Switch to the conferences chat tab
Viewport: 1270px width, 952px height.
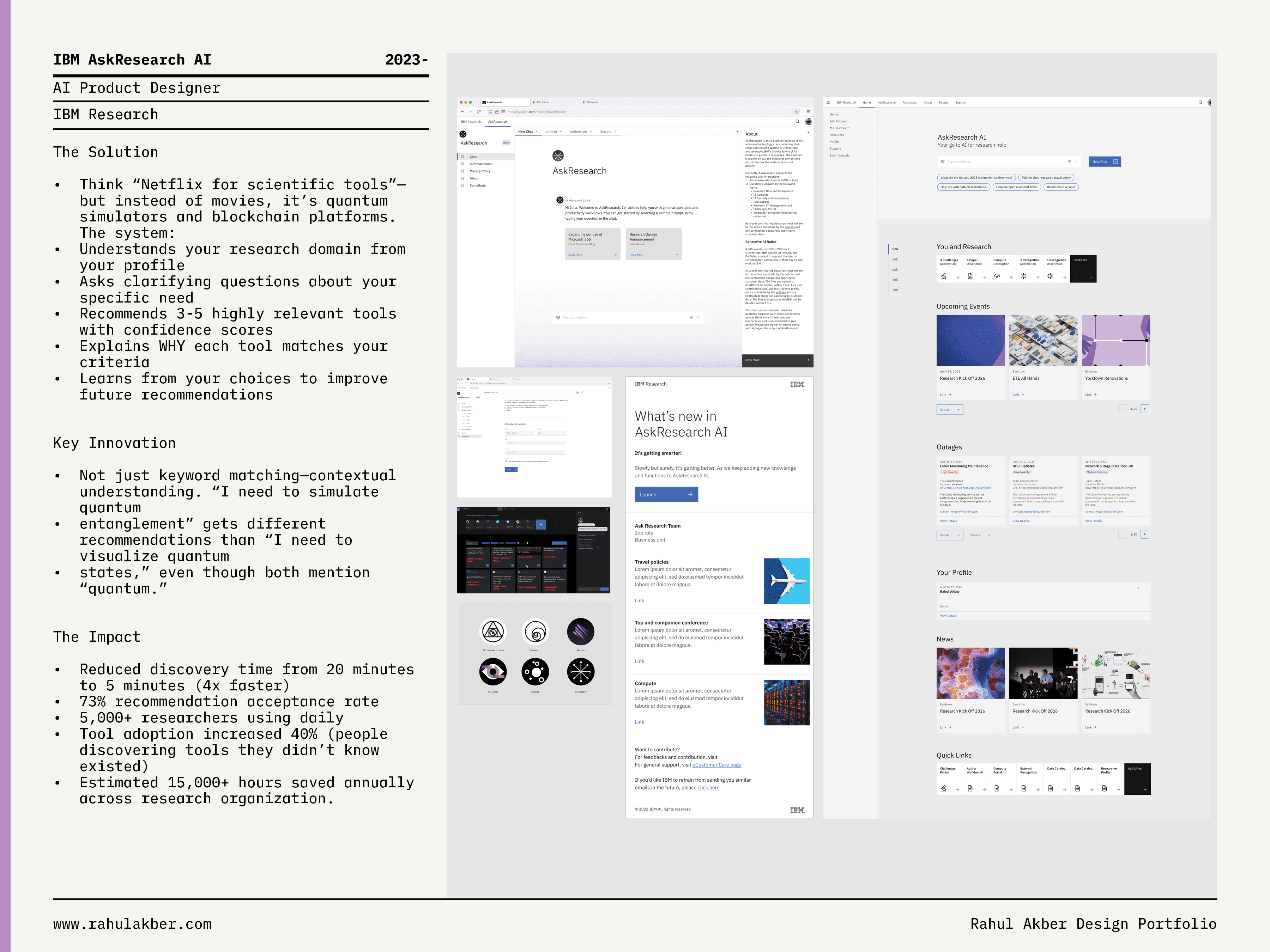(578, 132)
